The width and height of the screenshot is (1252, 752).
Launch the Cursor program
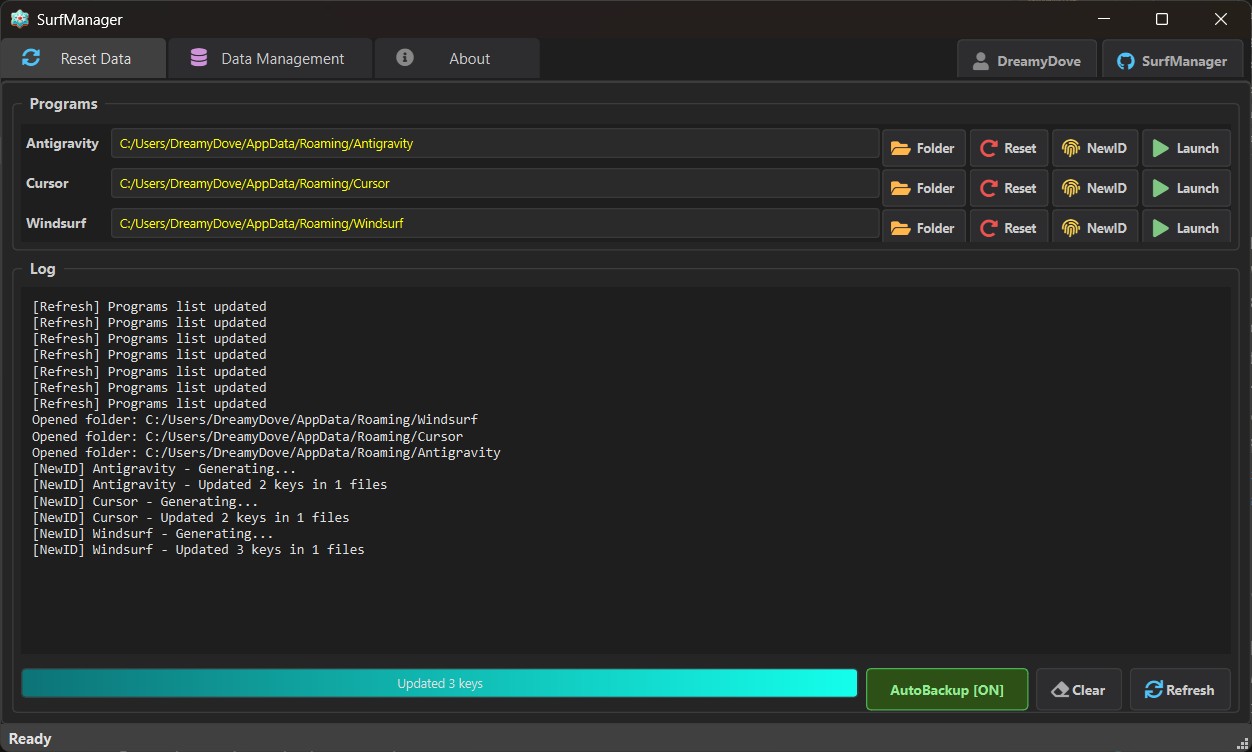[1186, 188]
